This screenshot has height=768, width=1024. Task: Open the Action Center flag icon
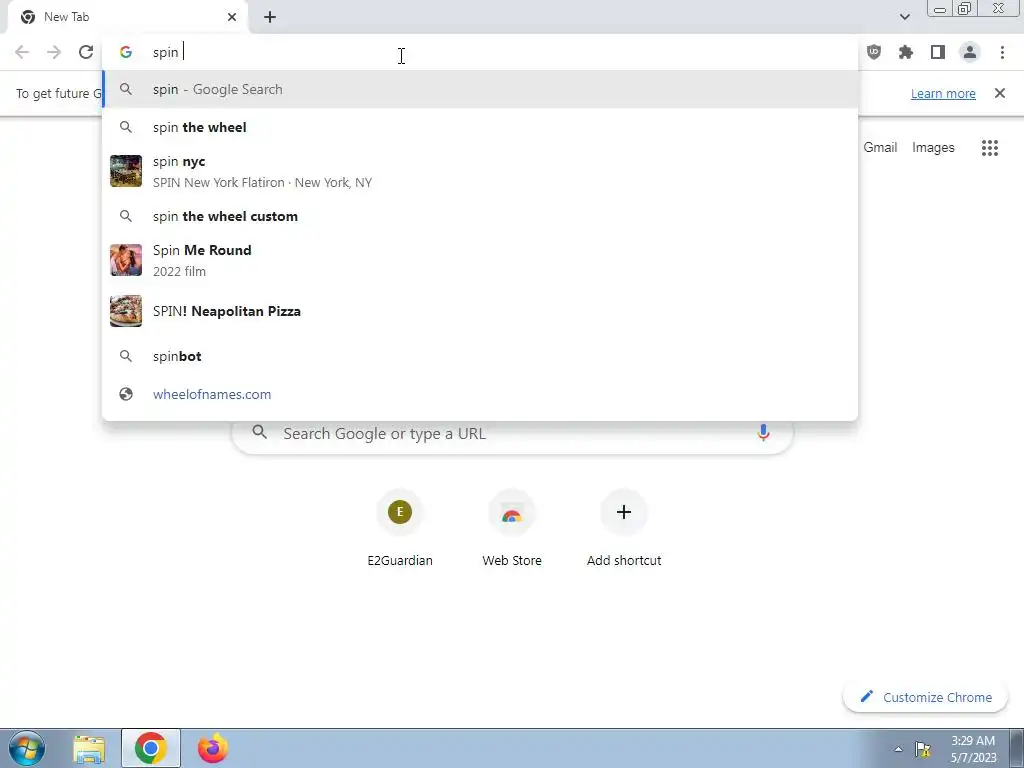[923, 749]
